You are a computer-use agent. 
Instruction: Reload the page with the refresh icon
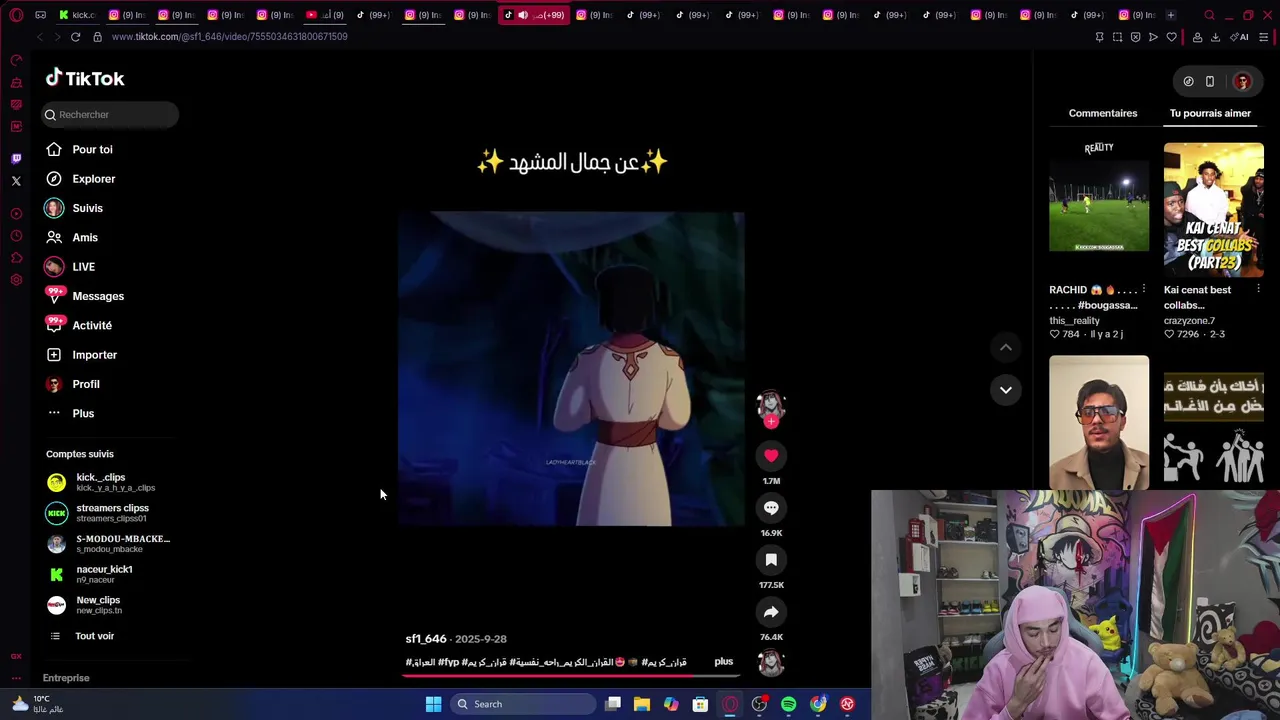click(x=75, y=37)
